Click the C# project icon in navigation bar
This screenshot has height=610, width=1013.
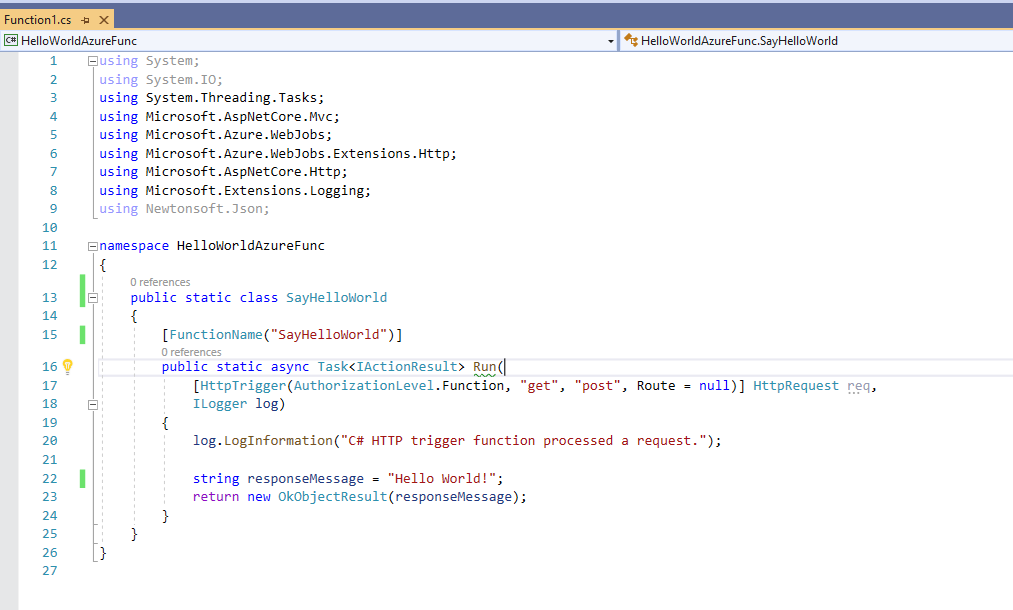tap(11, 41)
